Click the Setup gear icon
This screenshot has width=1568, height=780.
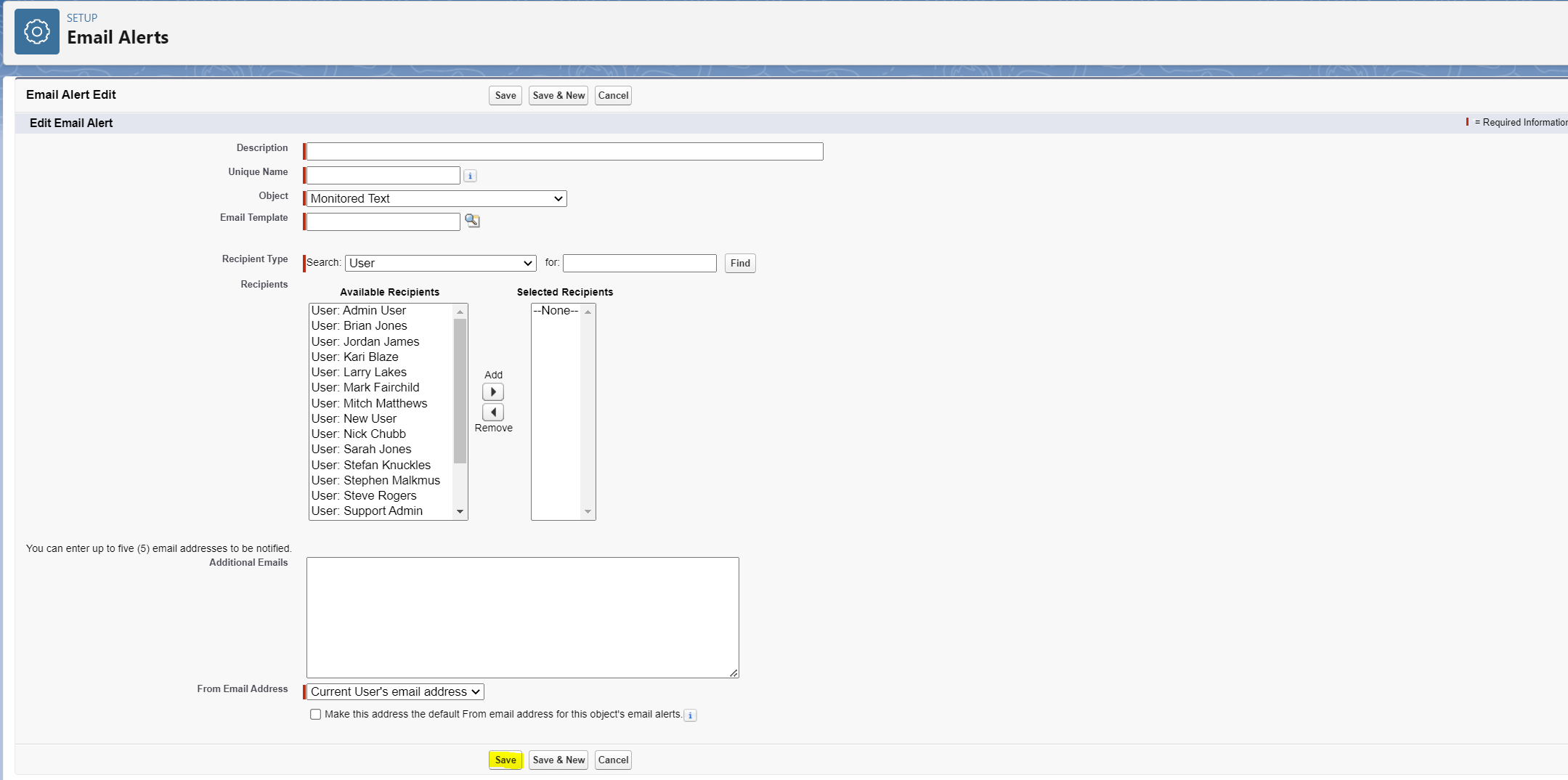(x=37, y=32)
